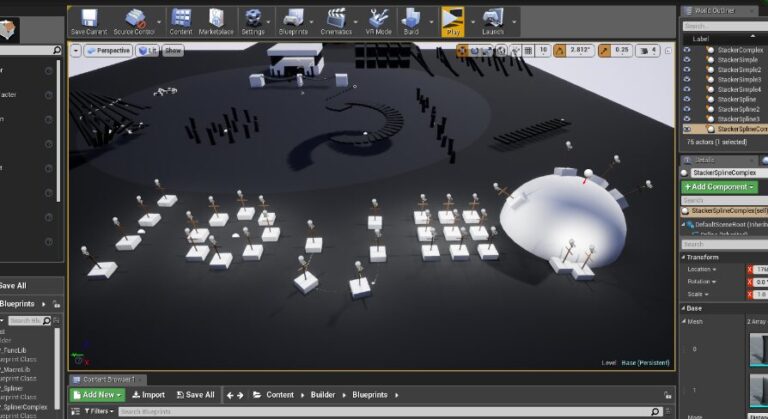This screenshot has height=419, width=768.
Task: Open the Filters dropdown in Content Browser
Action: pos(99,411)
